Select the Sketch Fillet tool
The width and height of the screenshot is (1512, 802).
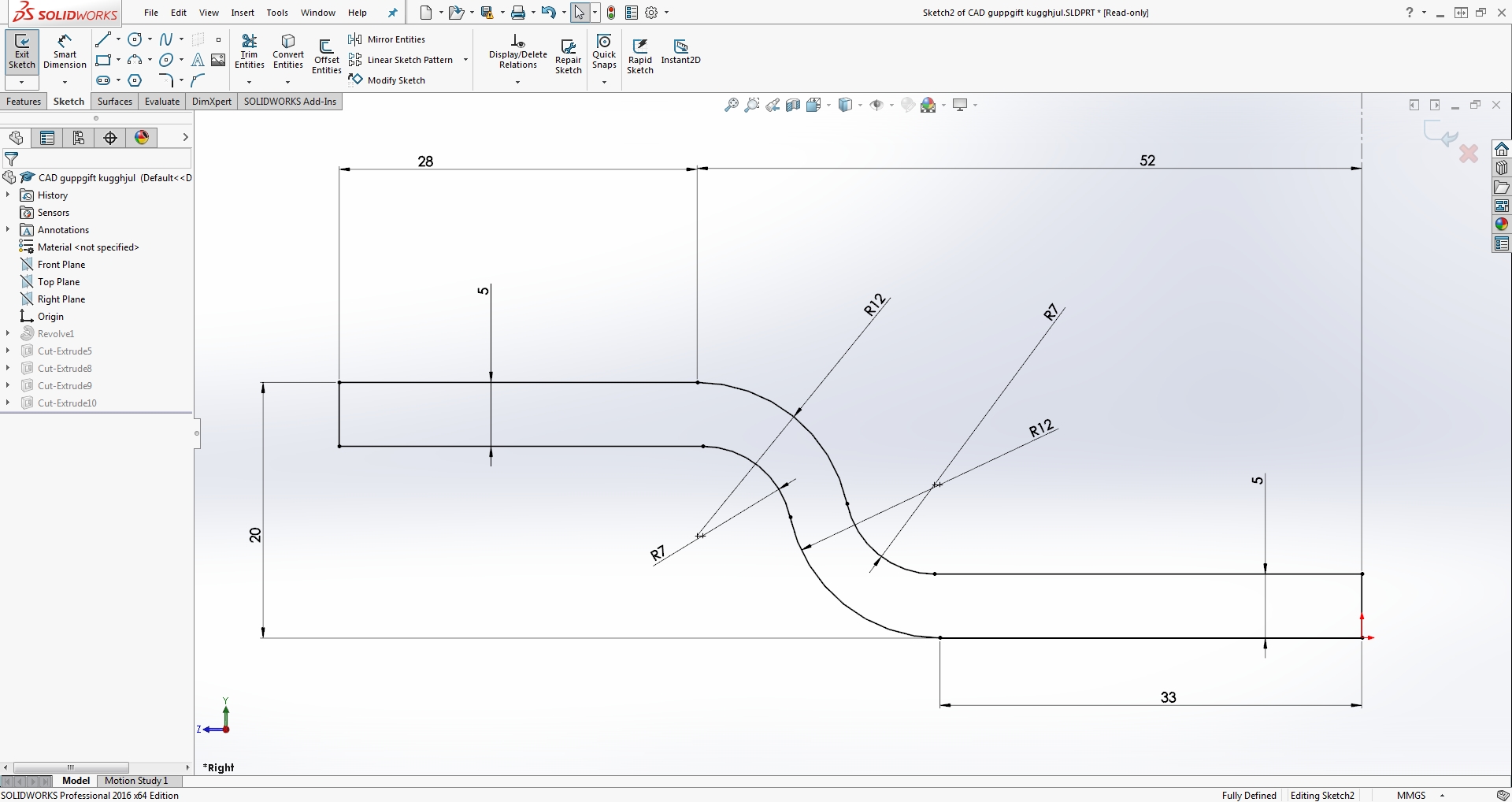point(166,80)
